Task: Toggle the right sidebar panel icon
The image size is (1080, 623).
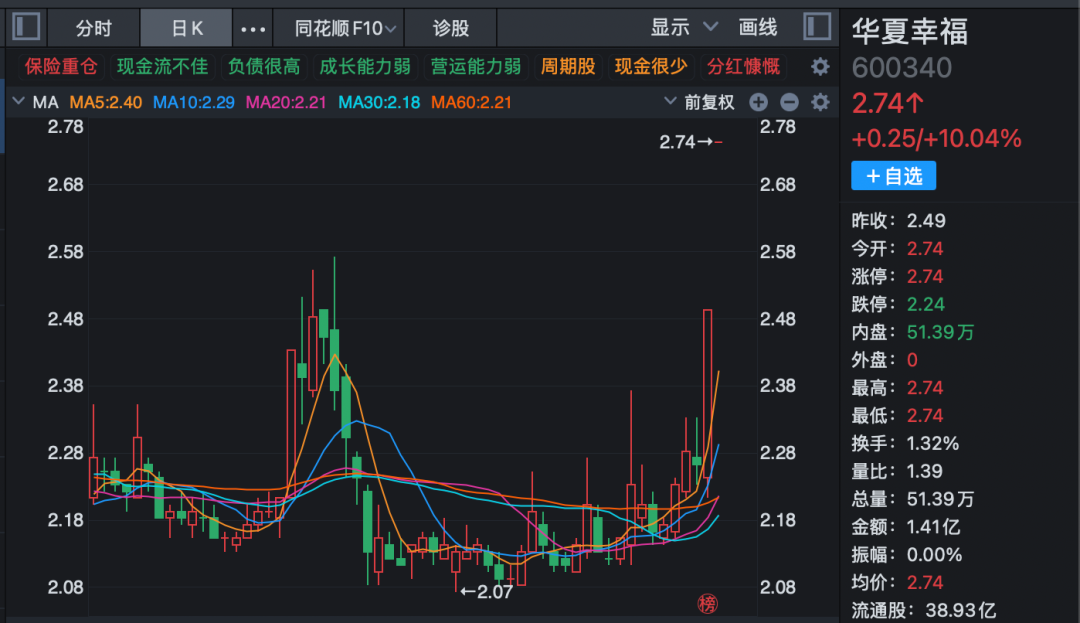Action: 816,27
